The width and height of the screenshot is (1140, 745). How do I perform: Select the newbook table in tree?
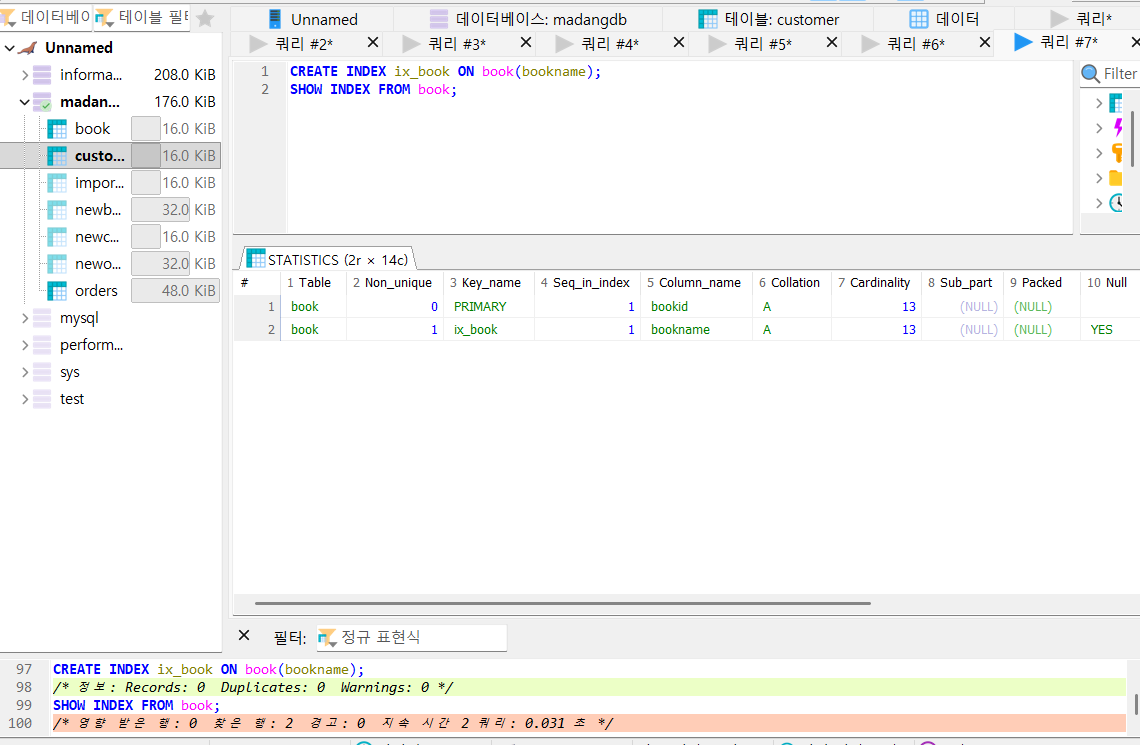(x=97, y=209)
